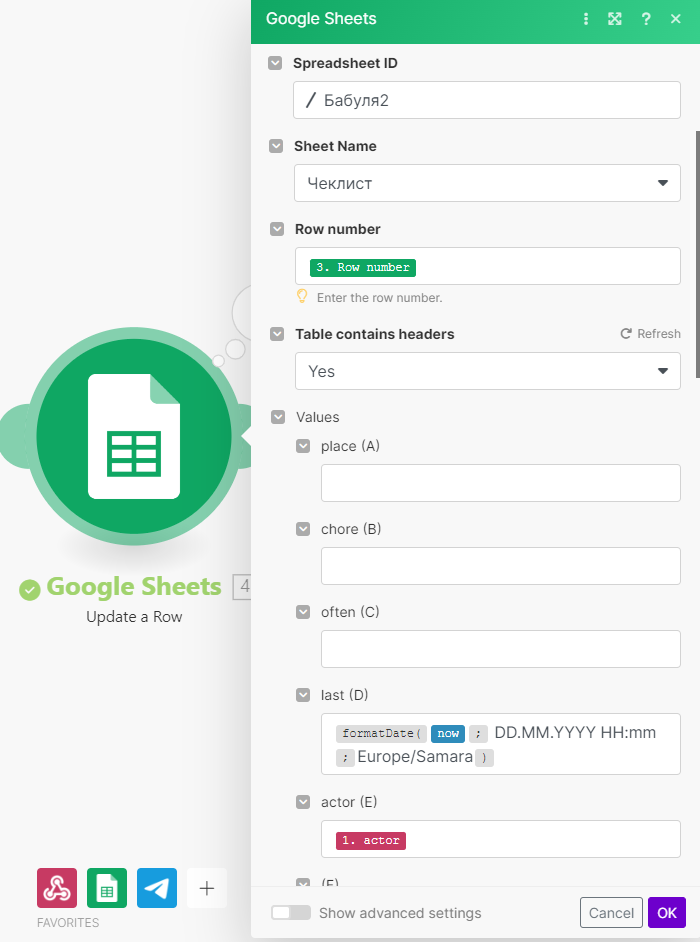
Task: Click the 'Update a Row' module subtitle
Action: click(134, 617)
